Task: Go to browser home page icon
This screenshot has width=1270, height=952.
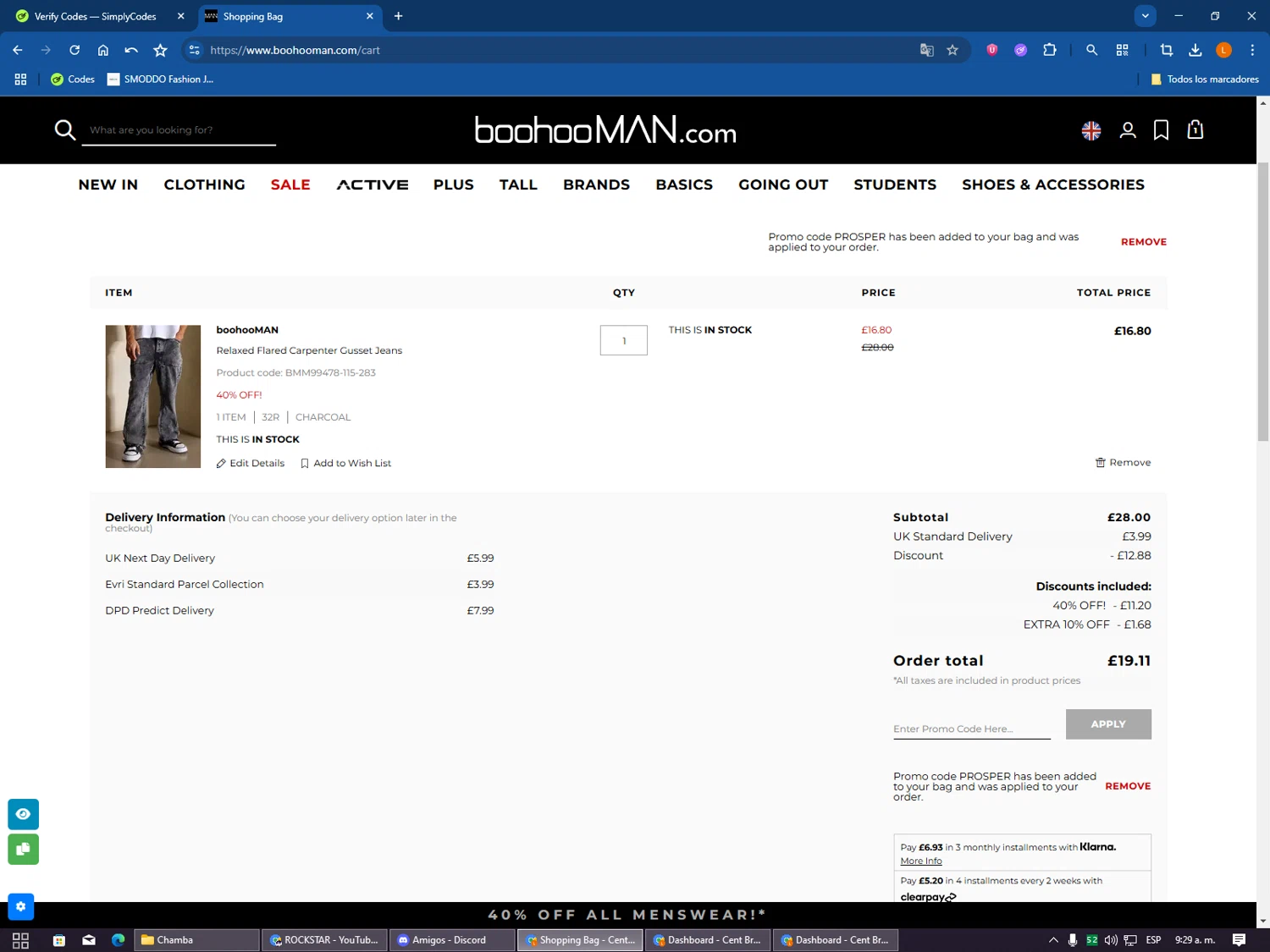Action: coord(103,50)
